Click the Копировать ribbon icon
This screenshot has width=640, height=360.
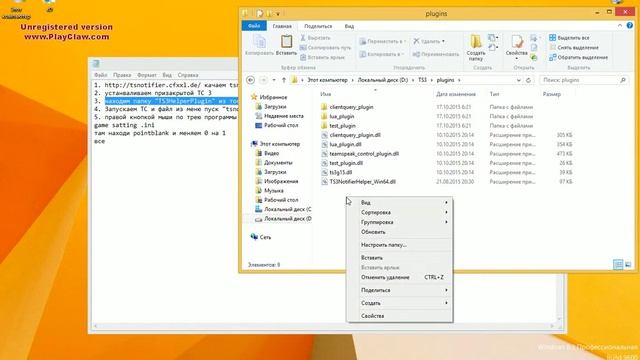click(x=259, y=45)
